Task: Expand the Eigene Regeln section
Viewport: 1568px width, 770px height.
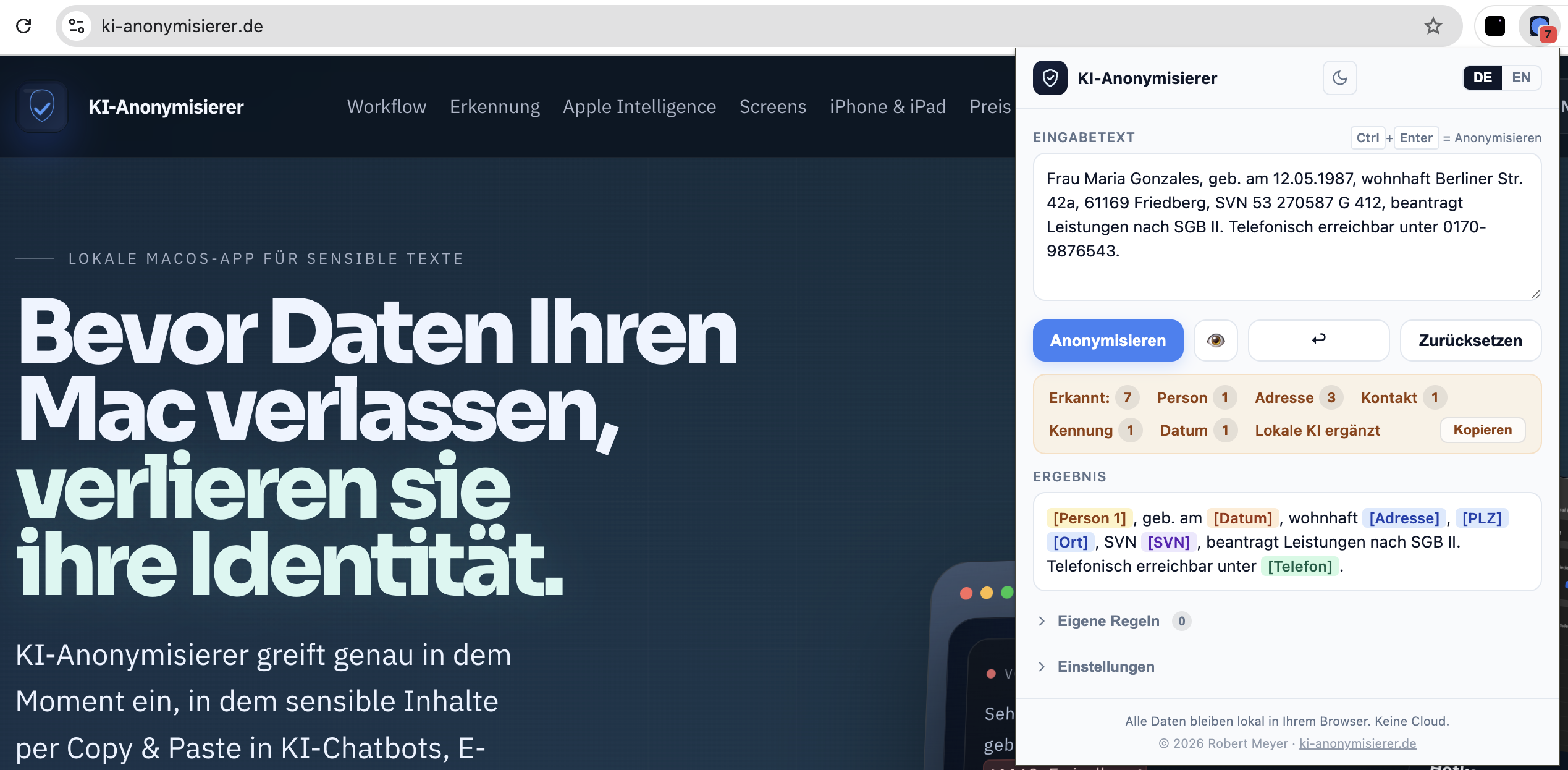Action: click(x=1108, y=621)
